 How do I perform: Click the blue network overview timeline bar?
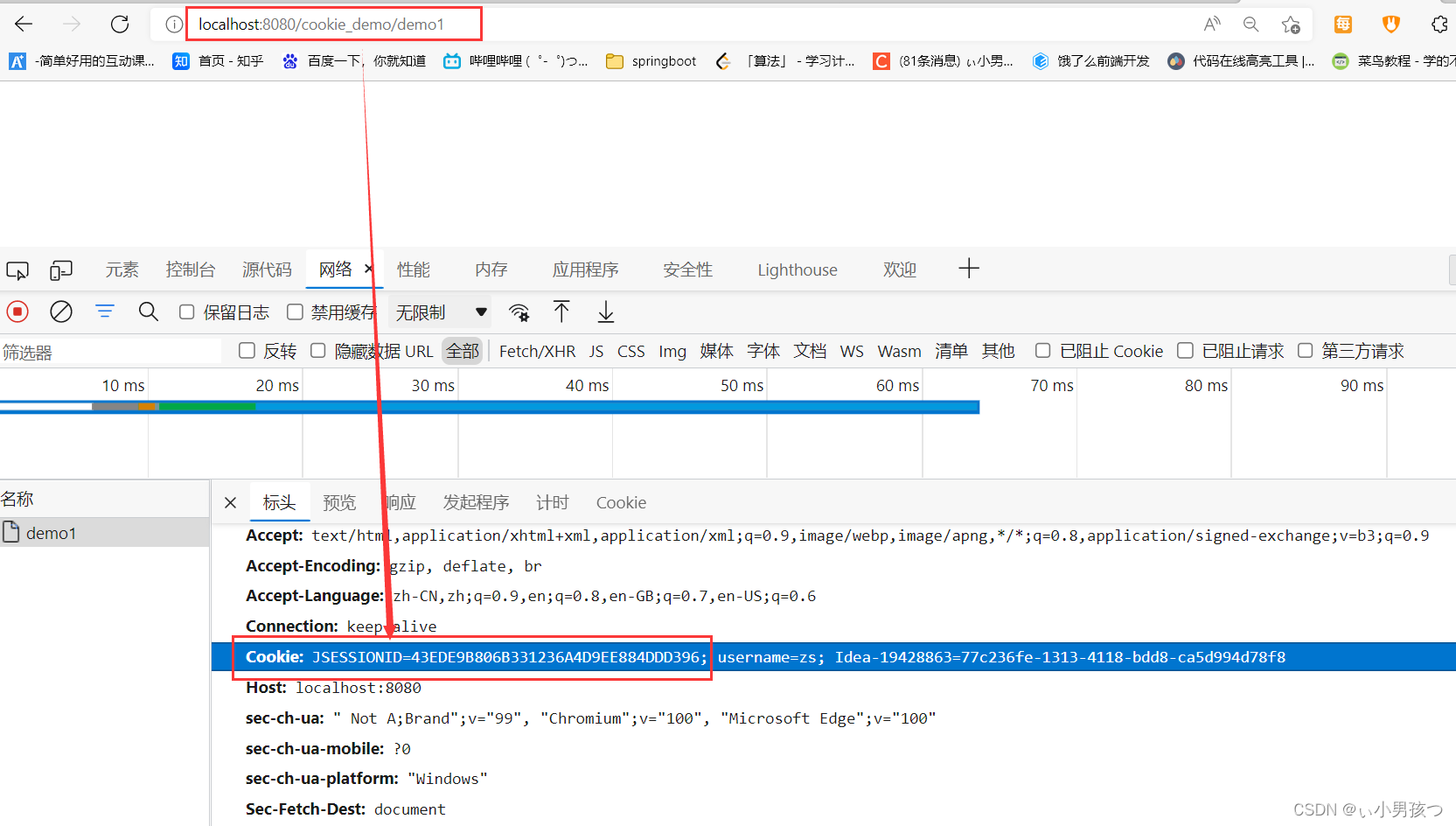[x=490, y=407]
